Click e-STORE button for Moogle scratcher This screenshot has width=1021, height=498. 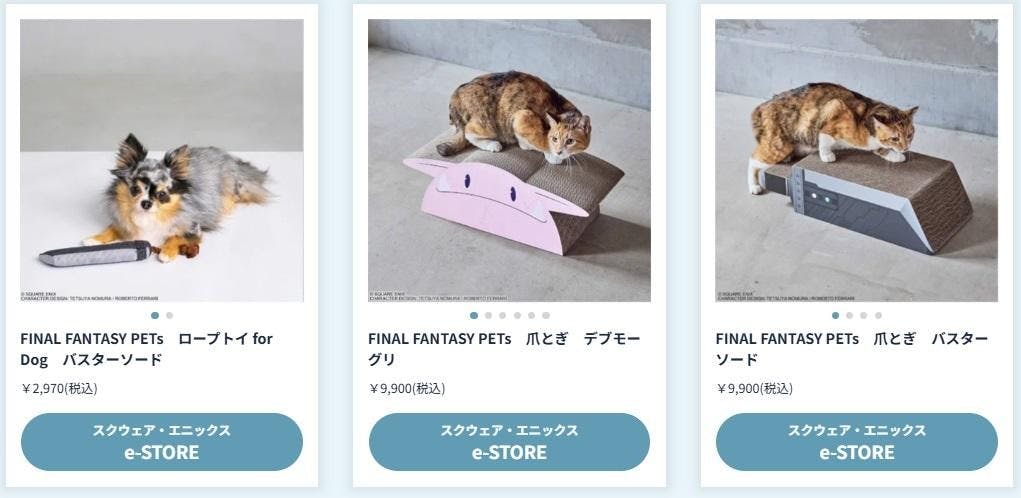(x=509, y=442)
